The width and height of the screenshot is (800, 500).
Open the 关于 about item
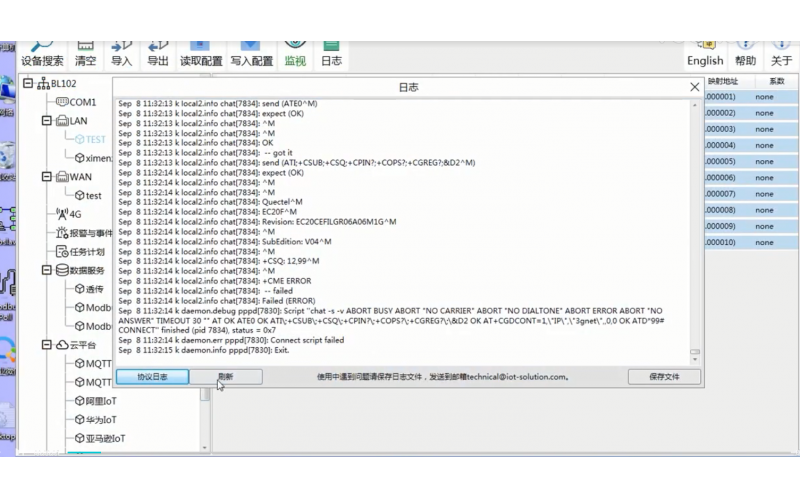pyautogui.click(x=781, y=53)
